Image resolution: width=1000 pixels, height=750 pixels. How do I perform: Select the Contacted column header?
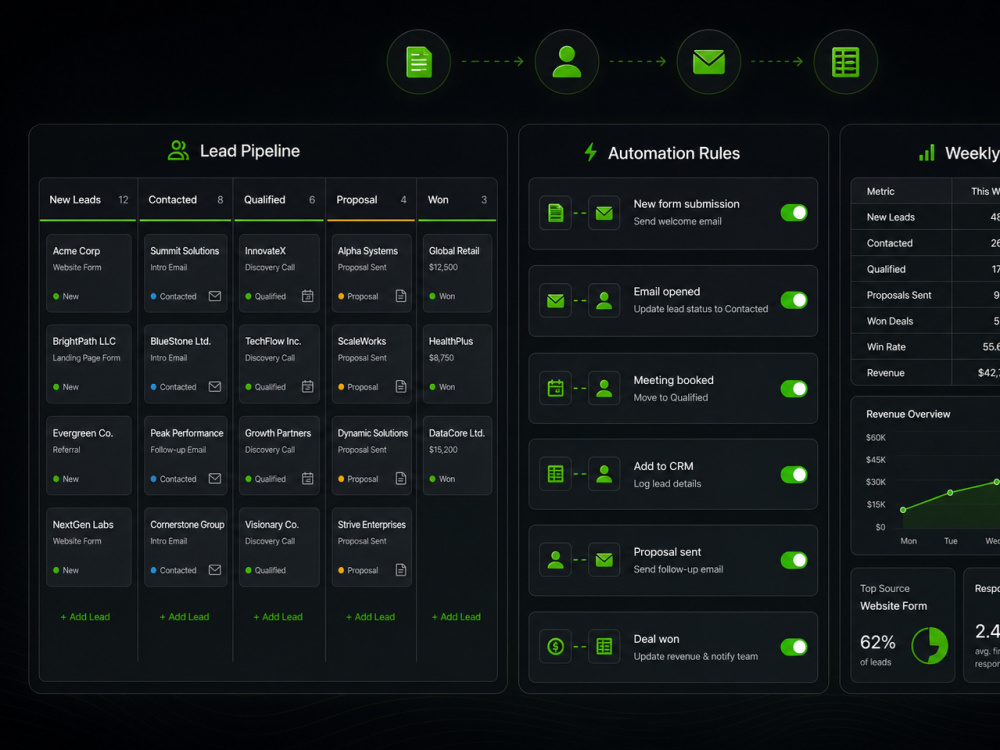pos(185,200)
